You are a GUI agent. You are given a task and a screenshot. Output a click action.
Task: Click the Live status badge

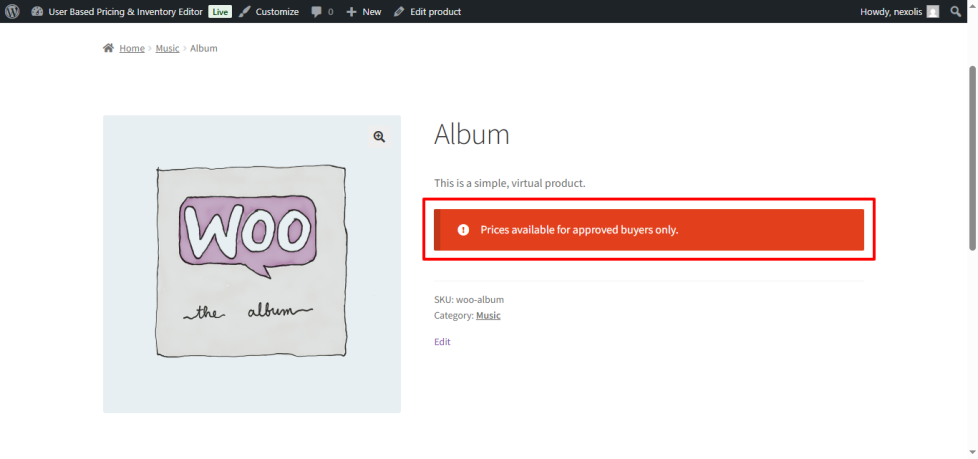pyautogui.click(x=220, y=12)
